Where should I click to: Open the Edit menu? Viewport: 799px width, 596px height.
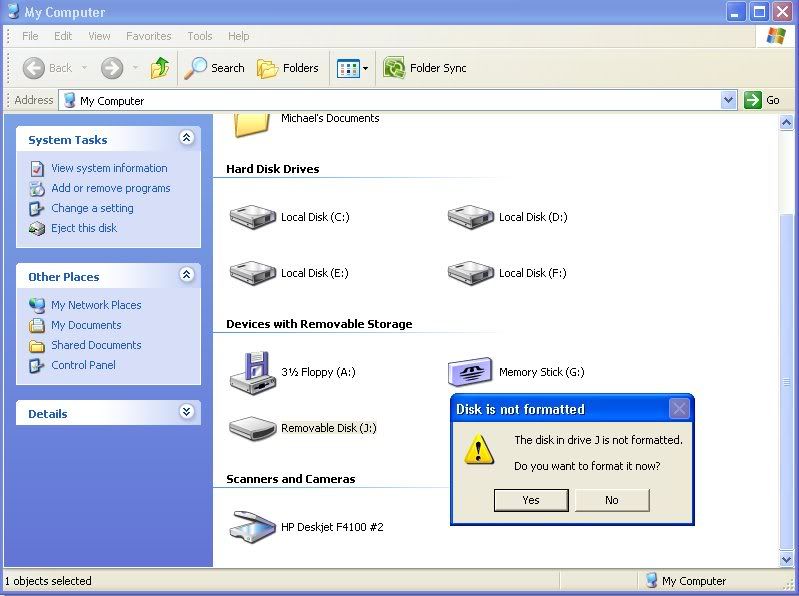click(x=63, y=36)
